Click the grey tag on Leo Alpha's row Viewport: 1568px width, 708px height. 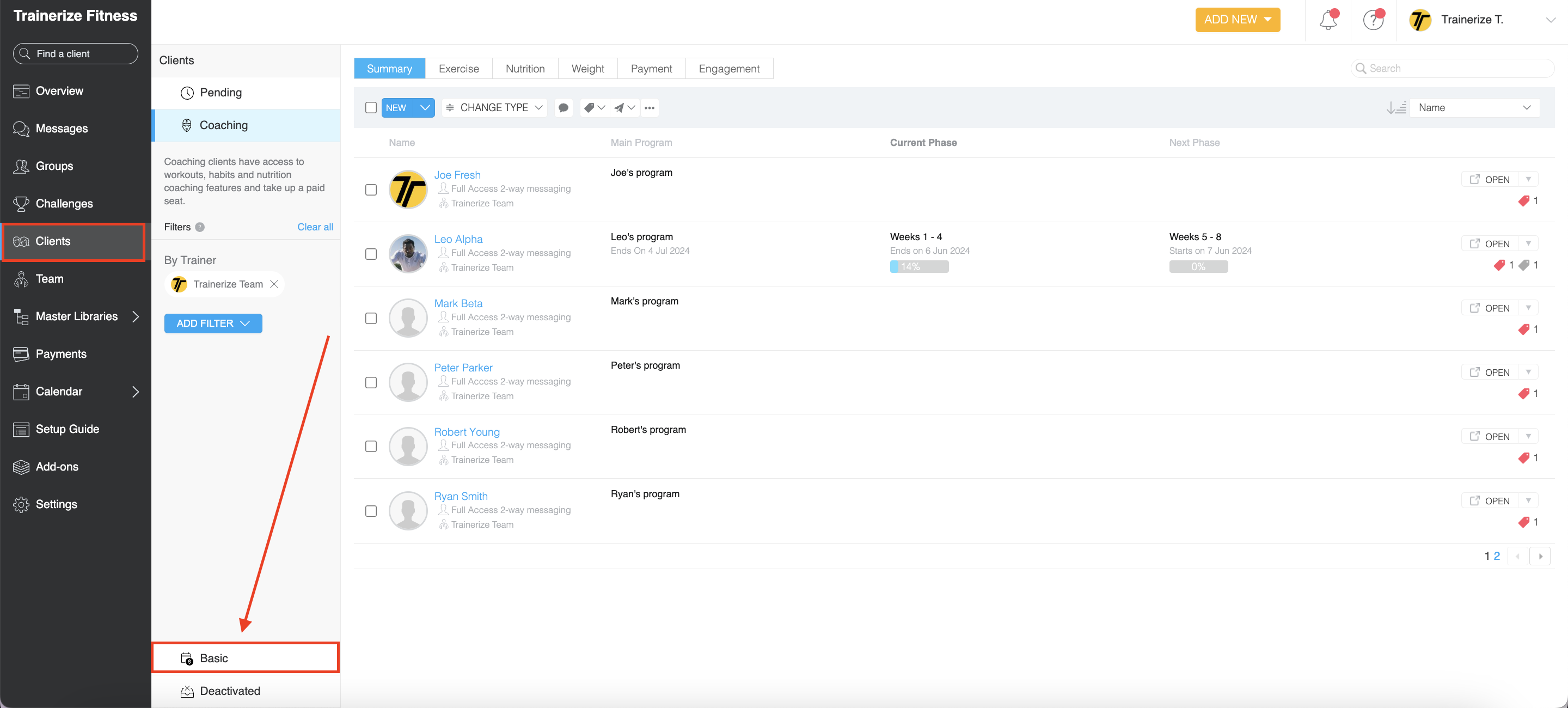coord(1523,265)
